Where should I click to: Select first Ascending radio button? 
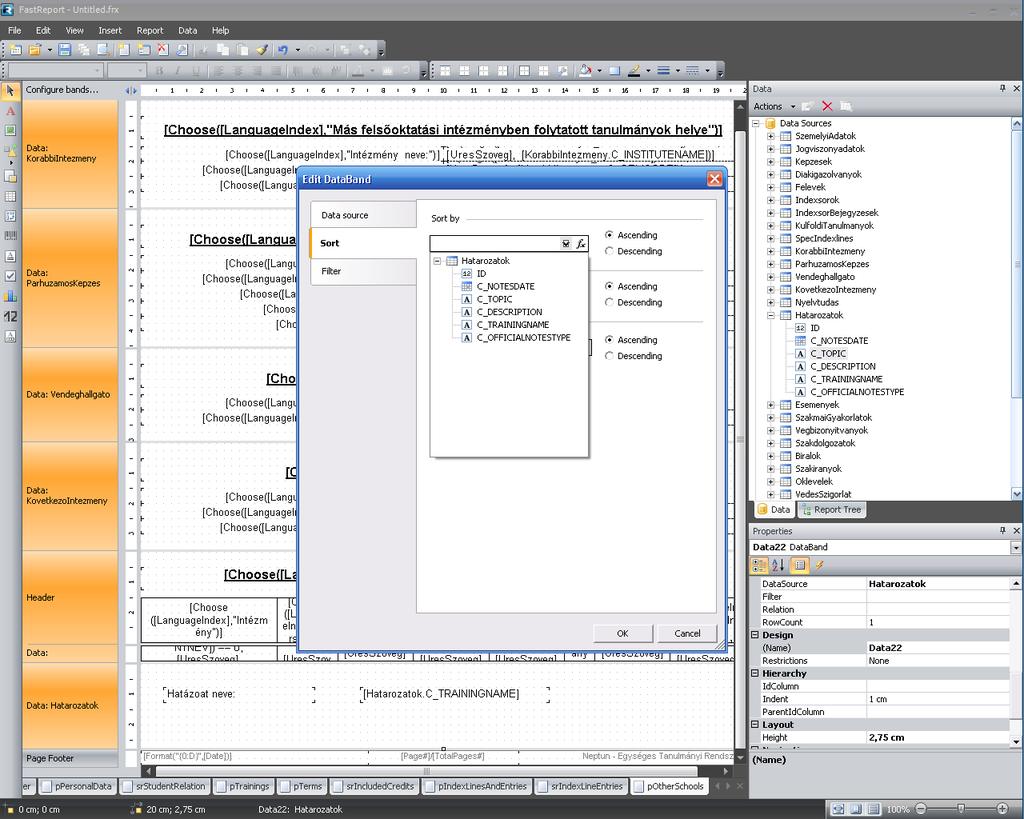[x=609, y=235]
